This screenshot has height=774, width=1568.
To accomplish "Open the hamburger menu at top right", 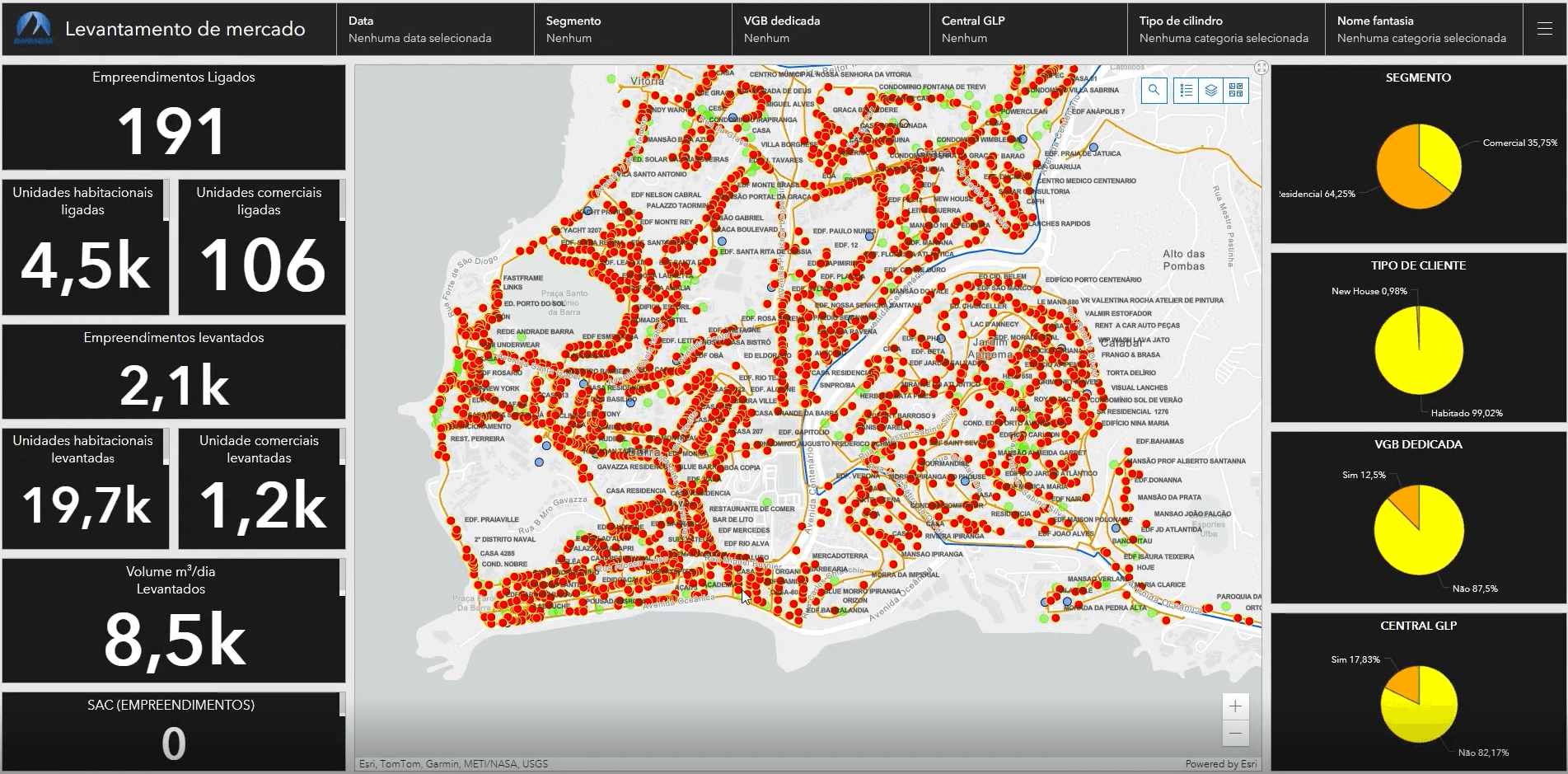I will pyautogui.click(x=1543, y=27).
